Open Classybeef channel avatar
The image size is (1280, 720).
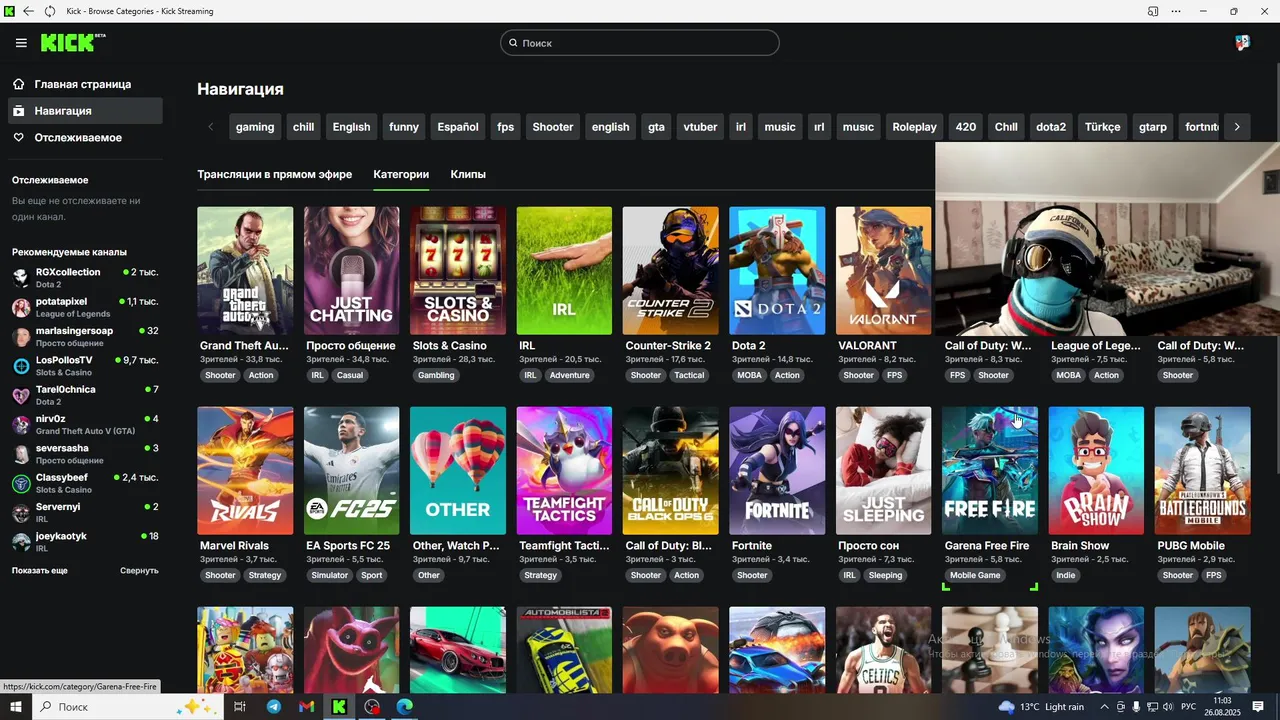coord(21,484)
